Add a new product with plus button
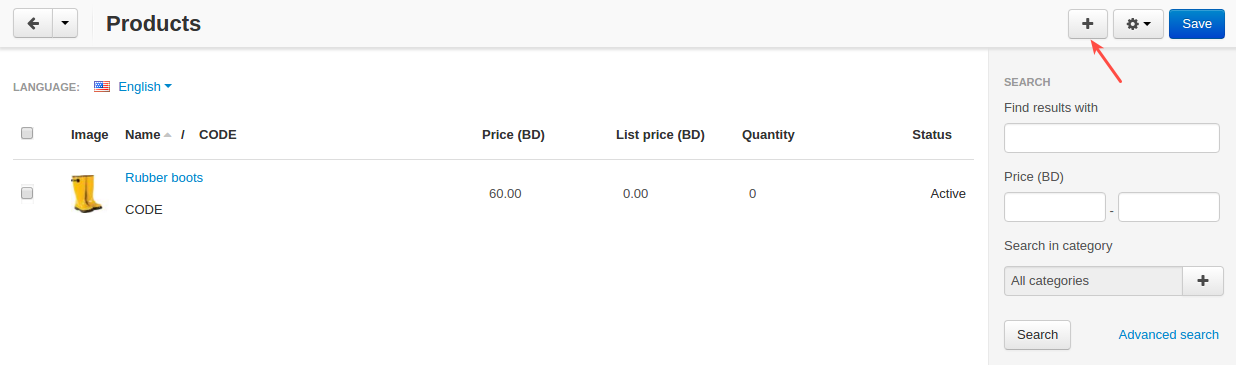Image resolution: width=1236 pixels, height=365 pixels. coord(1088,24)
